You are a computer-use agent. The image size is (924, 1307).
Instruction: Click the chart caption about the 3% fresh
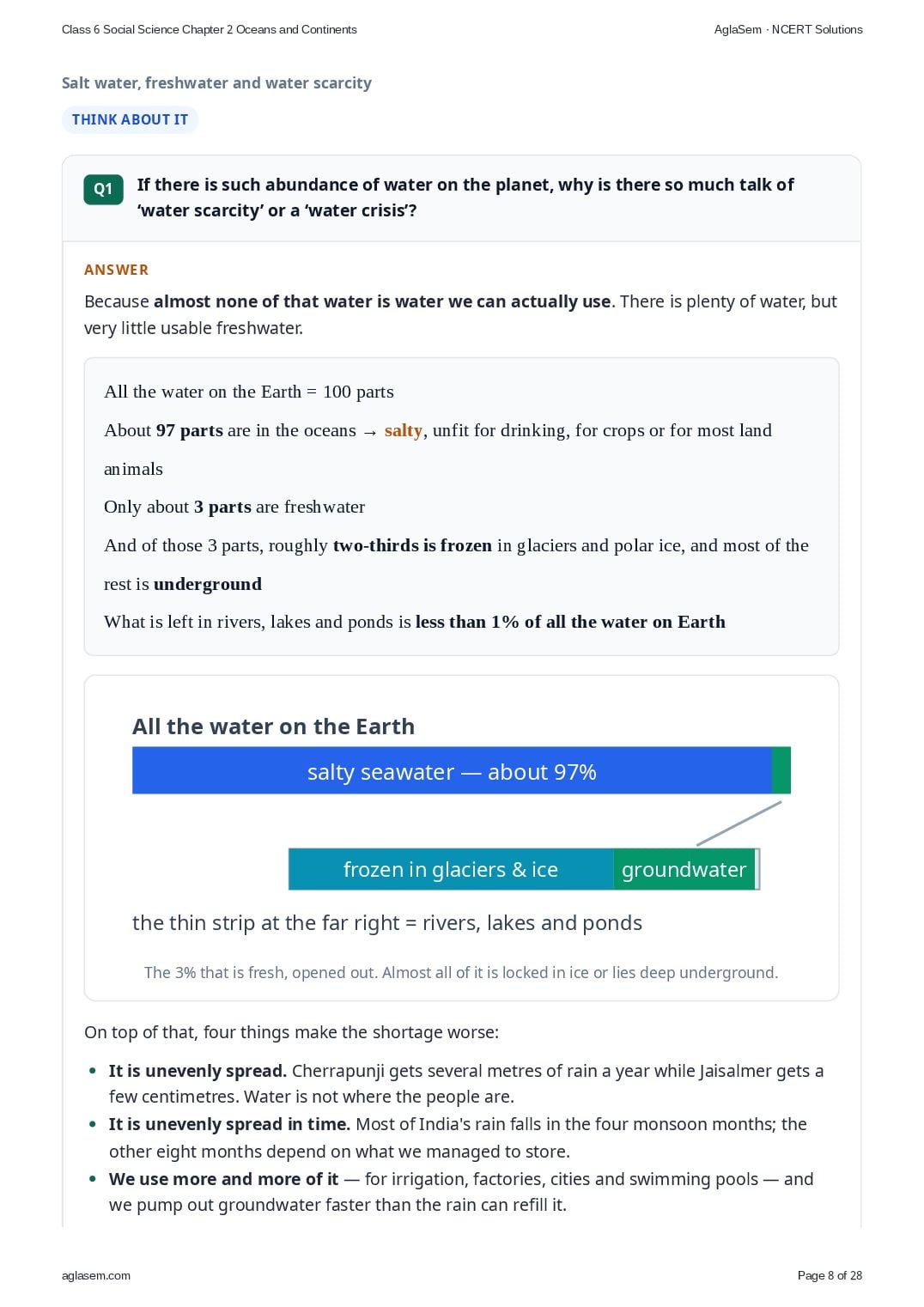coord(461,972)
